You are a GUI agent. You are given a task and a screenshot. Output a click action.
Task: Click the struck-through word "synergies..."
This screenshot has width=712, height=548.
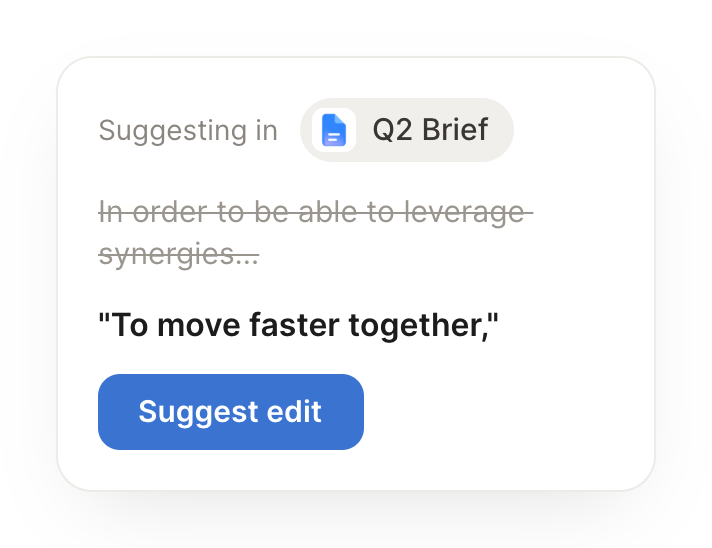coord(179,254)
